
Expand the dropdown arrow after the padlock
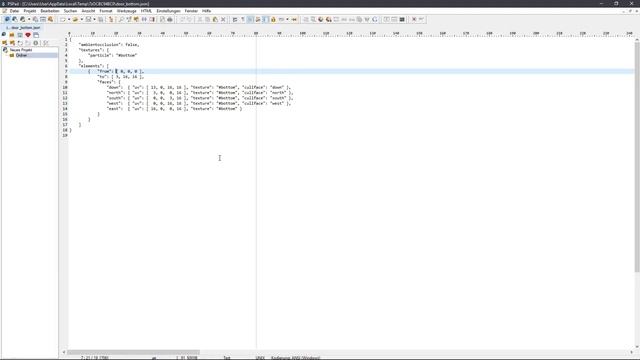click(x=287, y=19)
